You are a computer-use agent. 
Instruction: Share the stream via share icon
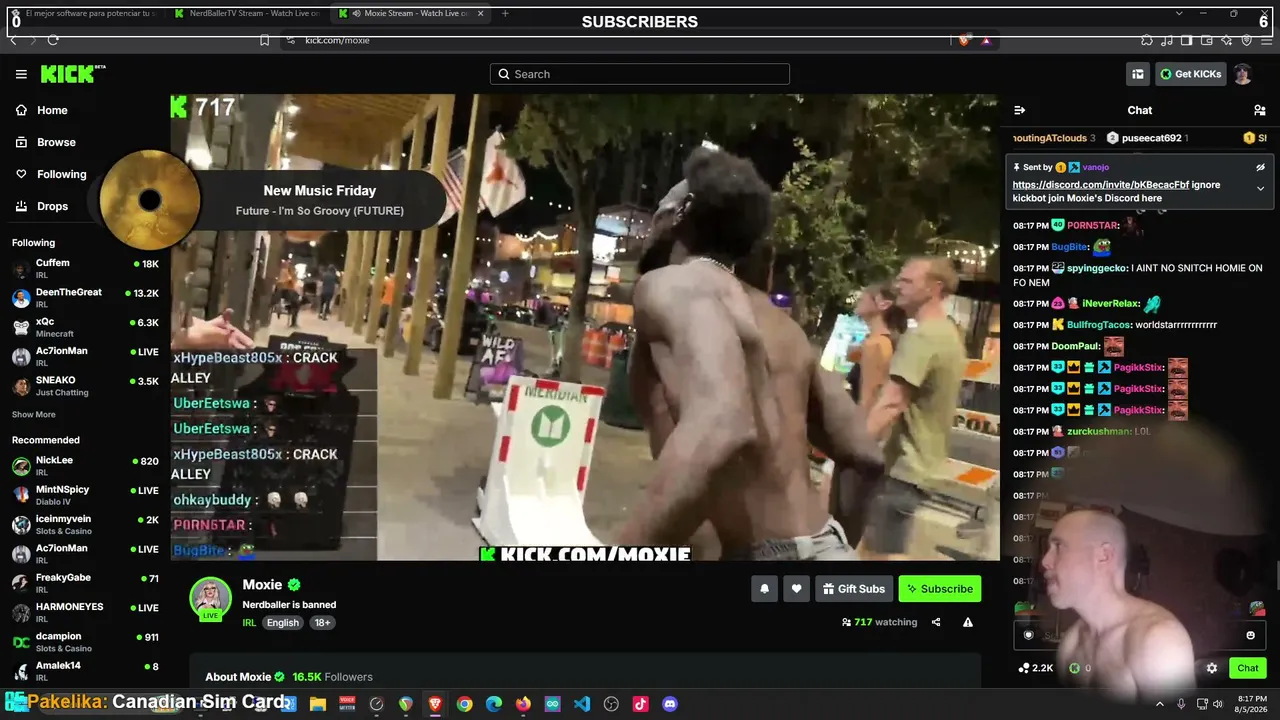click(x=936, y=622)
